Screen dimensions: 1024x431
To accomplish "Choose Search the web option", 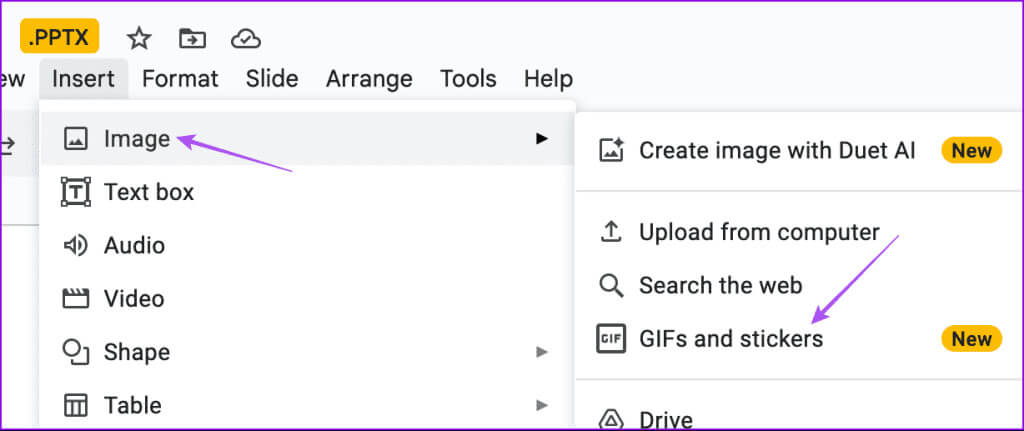I will coord(720,286).
